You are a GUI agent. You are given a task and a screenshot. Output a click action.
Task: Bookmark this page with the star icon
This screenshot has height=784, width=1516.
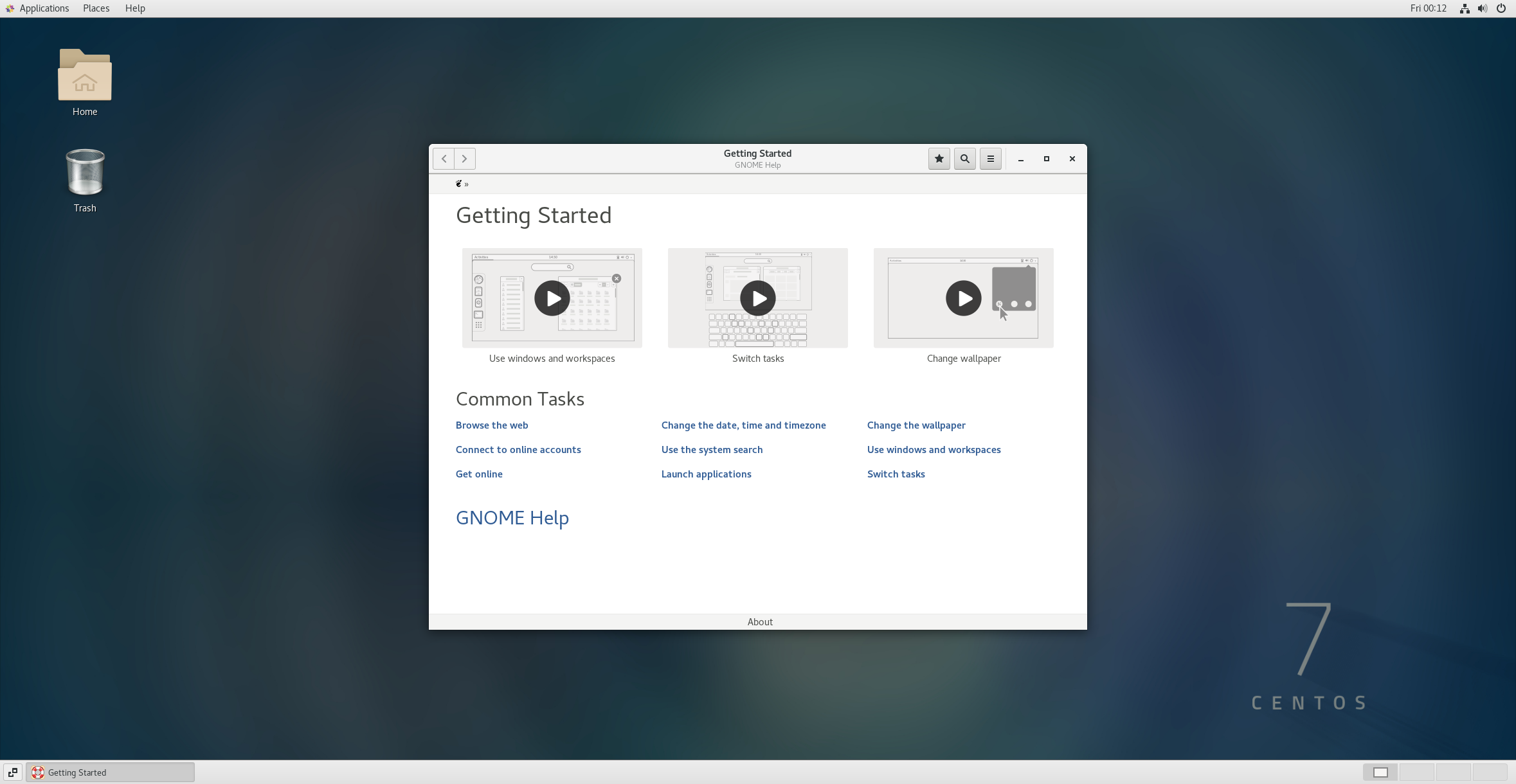939,159
